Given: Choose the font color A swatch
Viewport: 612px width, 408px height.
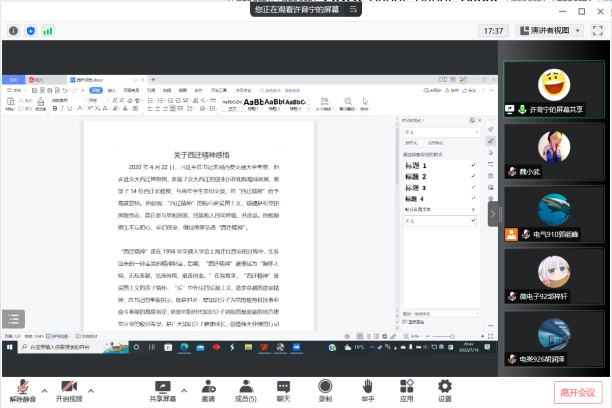Looking at the screenshot, I should click(x=125, y=109).
